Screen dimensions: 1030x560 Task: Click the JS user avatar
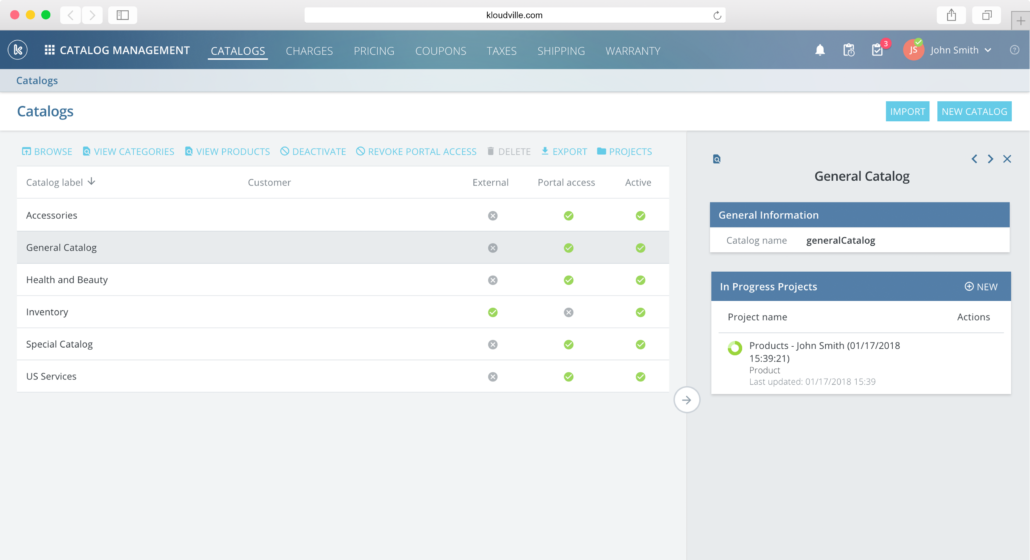pos(913,50)
